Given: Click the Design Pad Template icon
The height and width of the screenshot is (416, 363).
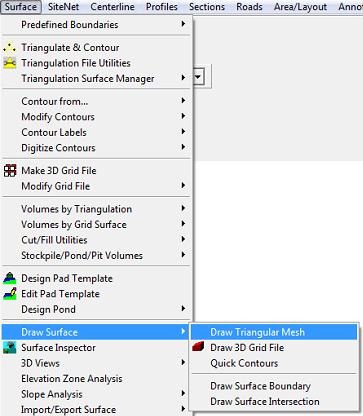Looking at the screenshot, I should pyautogui.click(x=10, y=278).
